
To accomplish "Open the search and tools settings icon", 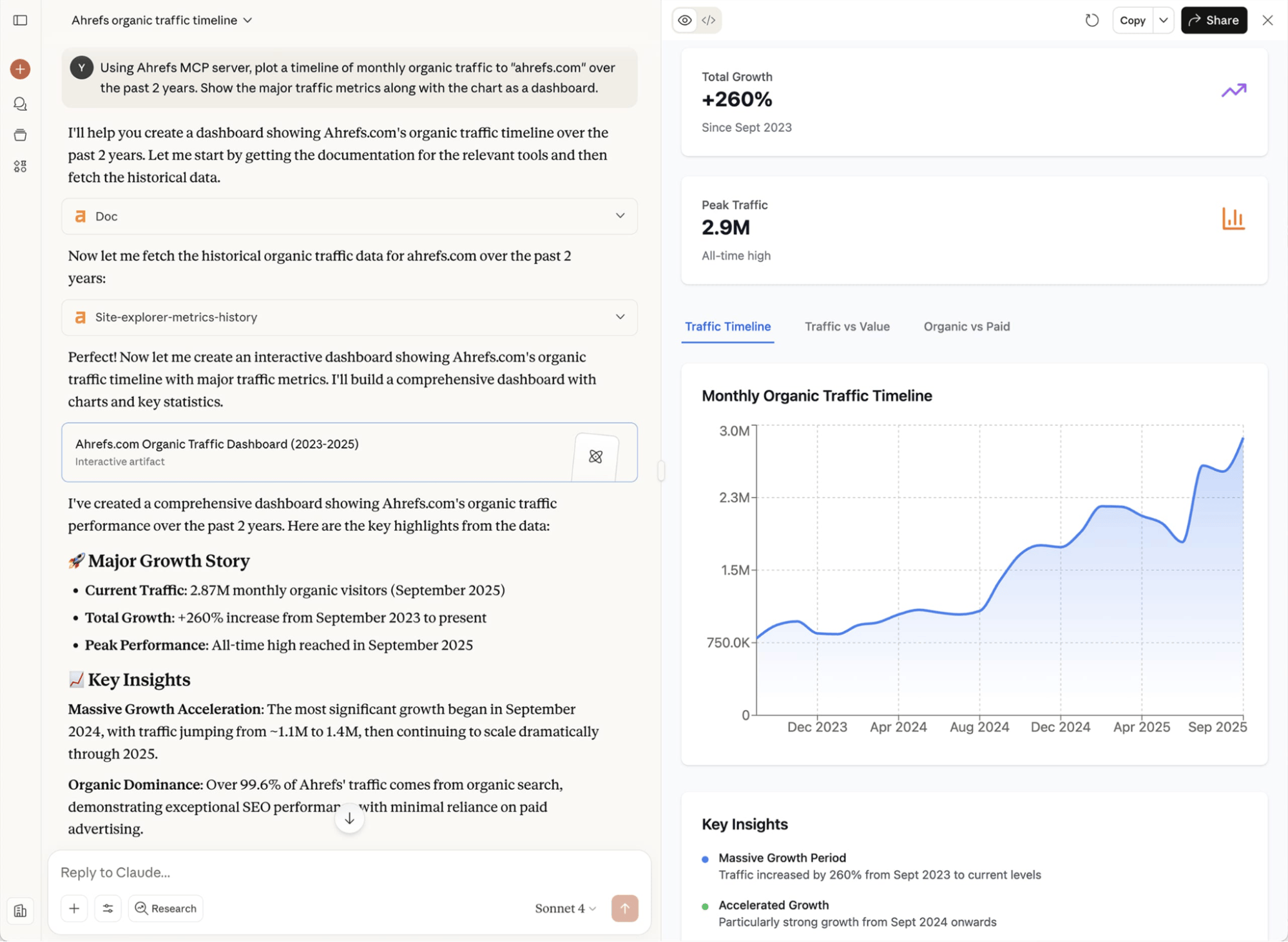I will 108,908.
